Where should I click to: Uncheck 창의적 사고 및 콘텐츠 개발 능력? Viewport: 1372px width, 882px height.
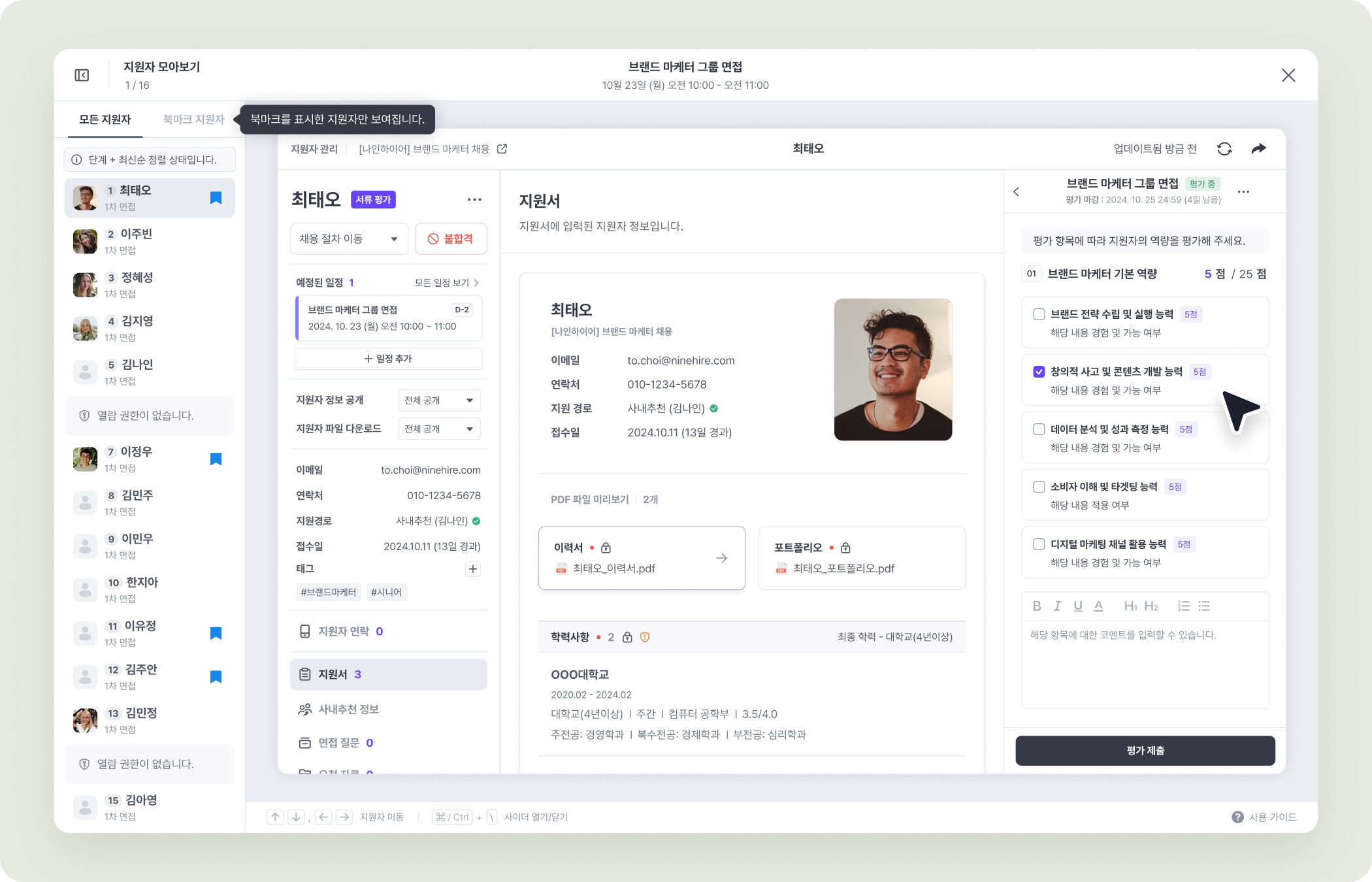(x=1039, y=372)
